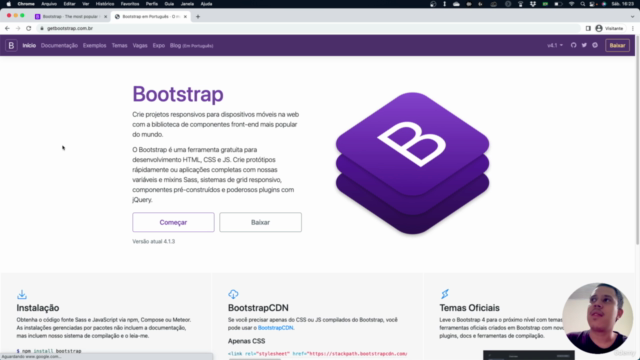
Task: Click the browser forward arrow
Action: [x=18, y=28]
